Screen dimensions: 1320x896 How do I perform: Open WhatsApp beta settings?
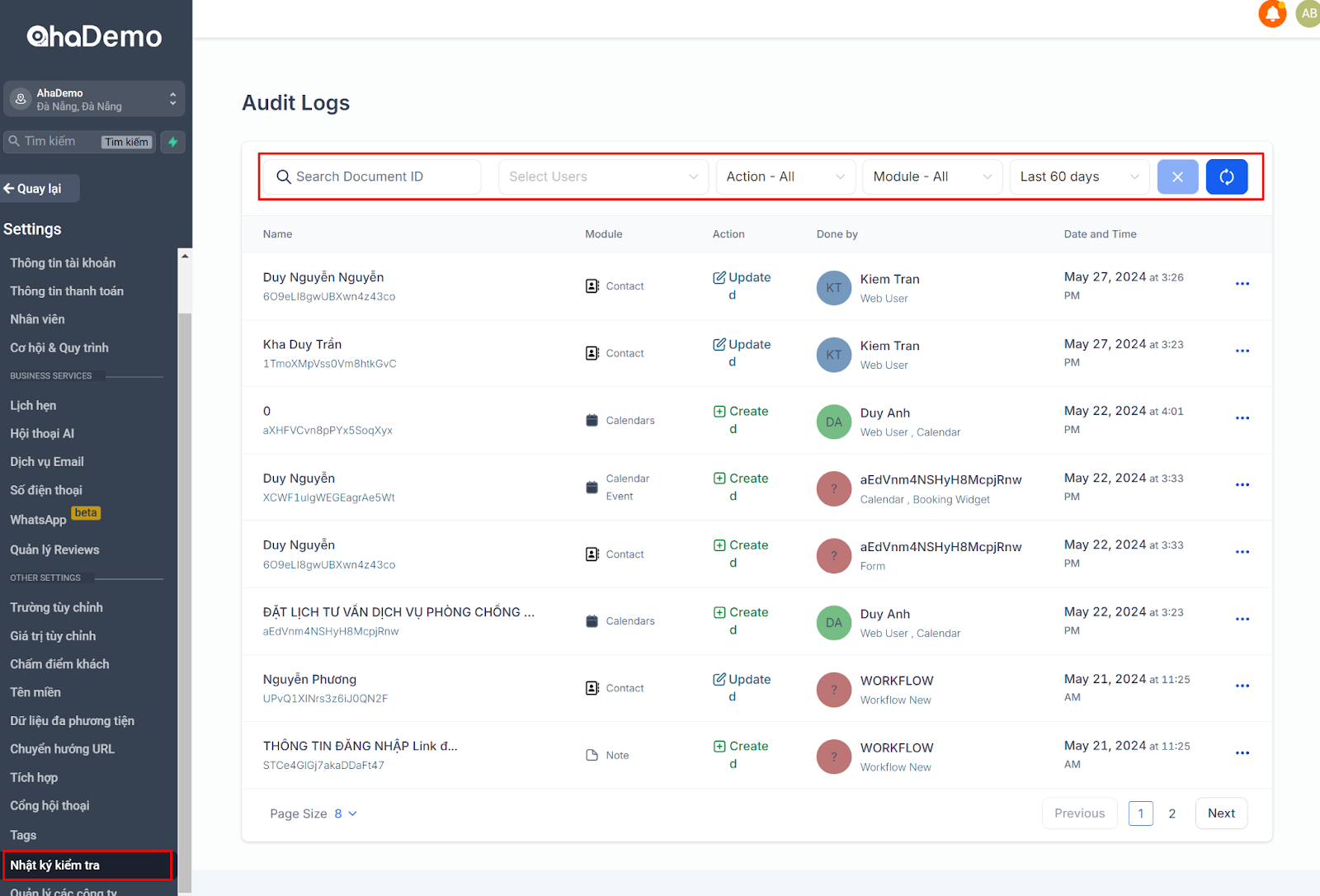54,518
